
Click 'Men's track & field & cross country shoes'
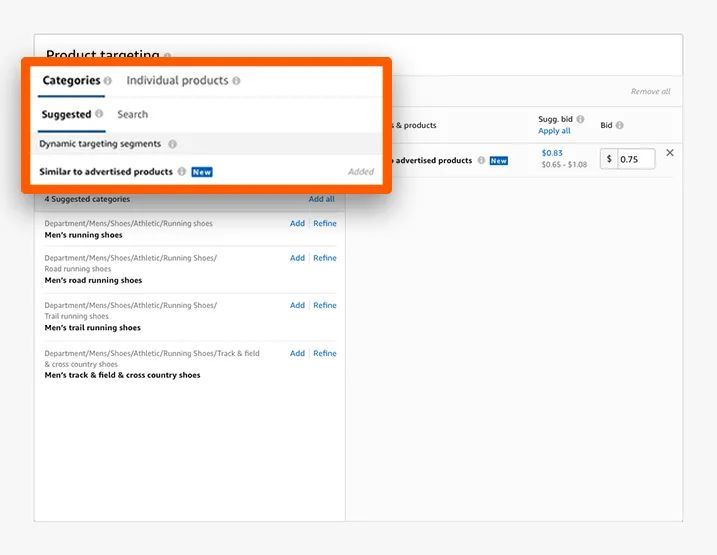122,375
